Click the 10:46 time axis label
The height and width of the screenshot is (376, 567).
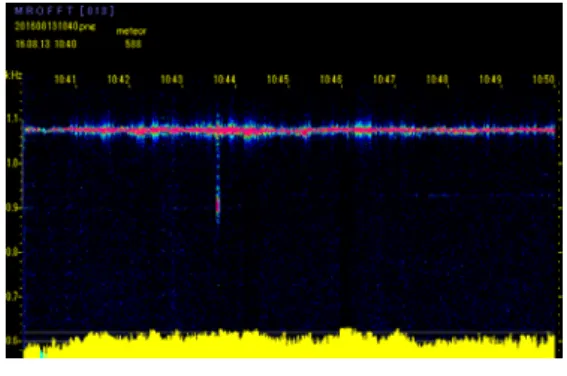click(331, 79)
